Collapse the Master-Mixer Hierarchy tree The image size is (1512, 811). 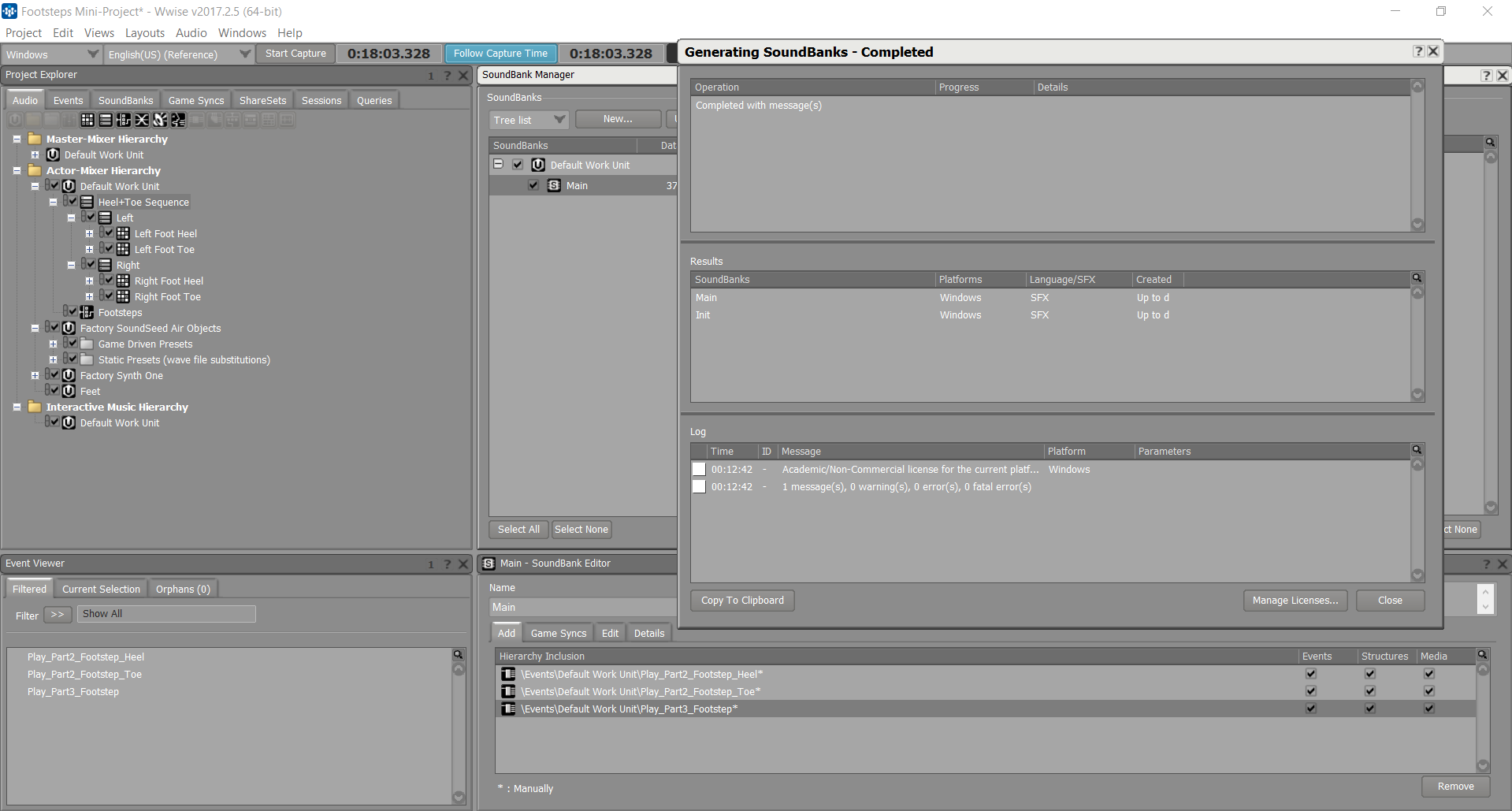[x=17, y=139]
